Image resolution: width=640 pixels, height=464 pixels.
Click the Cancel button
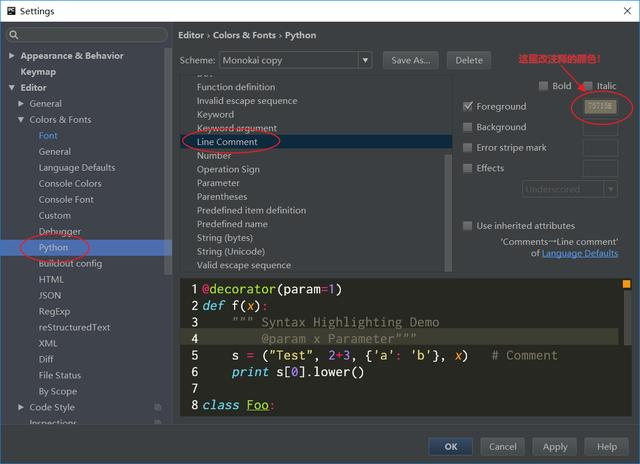click(x=502, y=446)
